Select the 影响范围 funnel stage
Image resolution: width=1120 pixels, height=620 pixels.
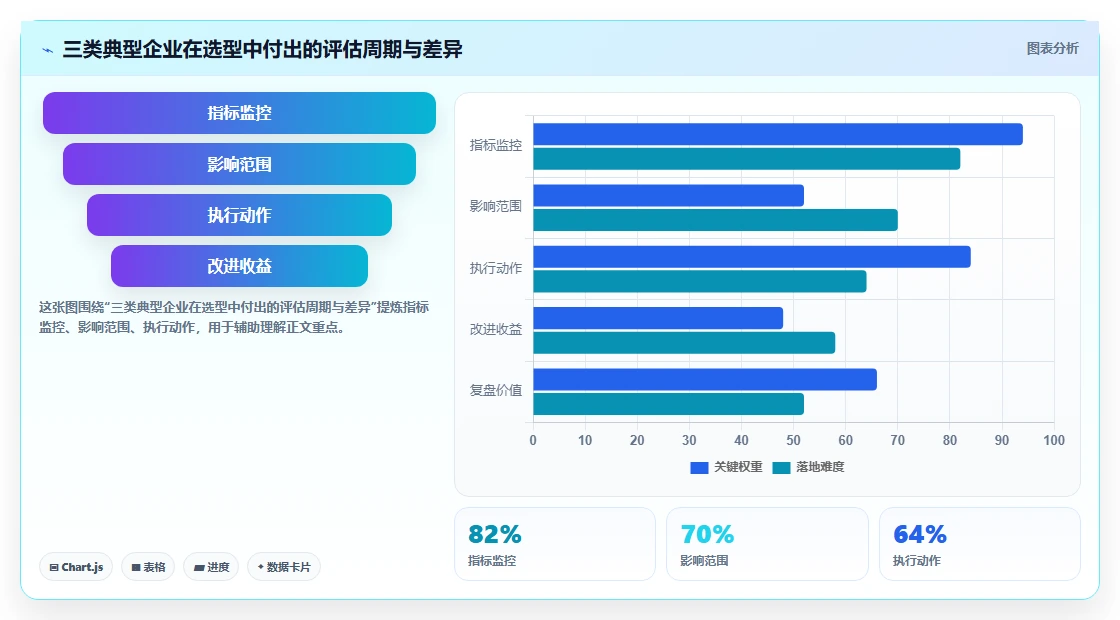[239, 164]
